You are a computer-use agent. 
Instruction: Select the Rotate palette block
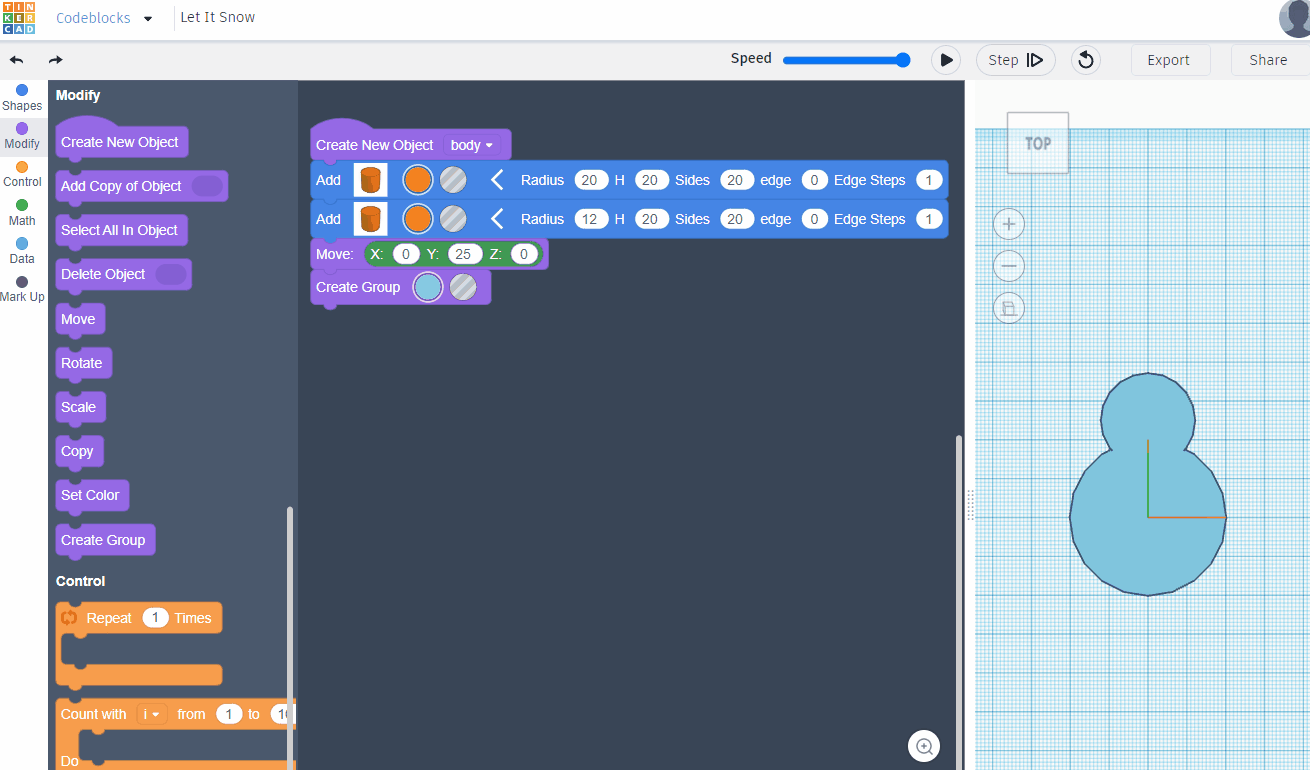tap(83, 363)
